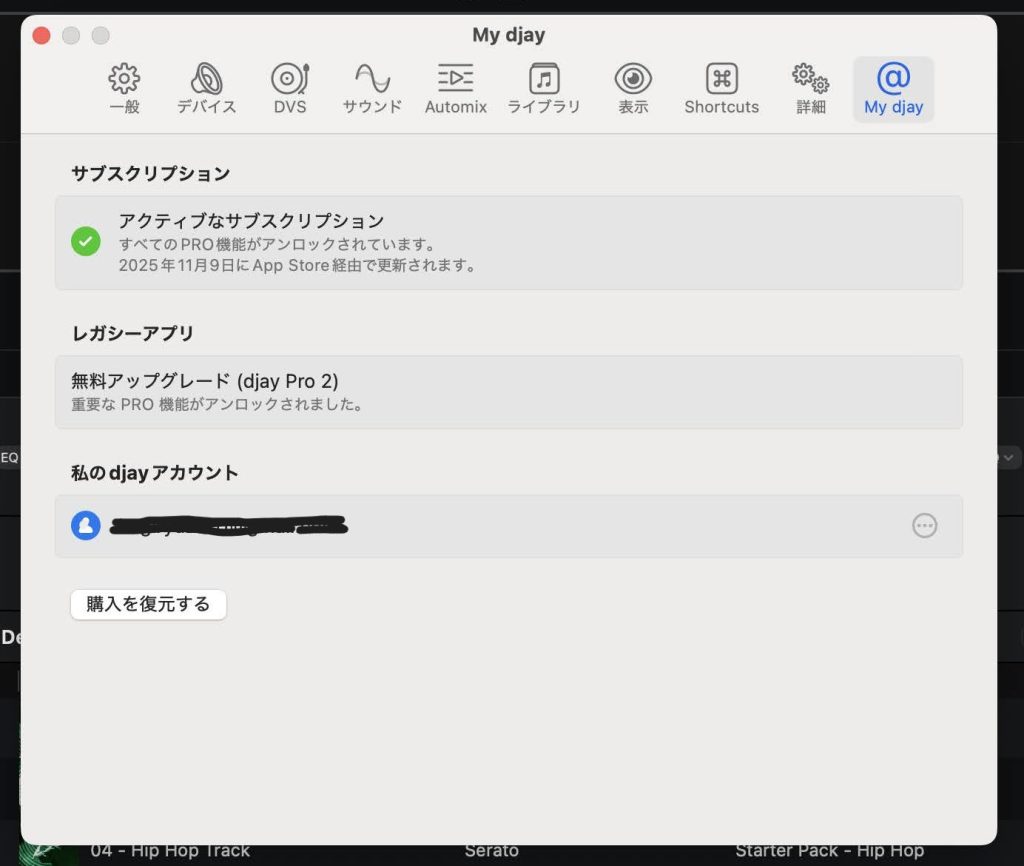Select the My djay @ tab
The width and height of the screenshot is (1024, 866).
coord(893,89)
